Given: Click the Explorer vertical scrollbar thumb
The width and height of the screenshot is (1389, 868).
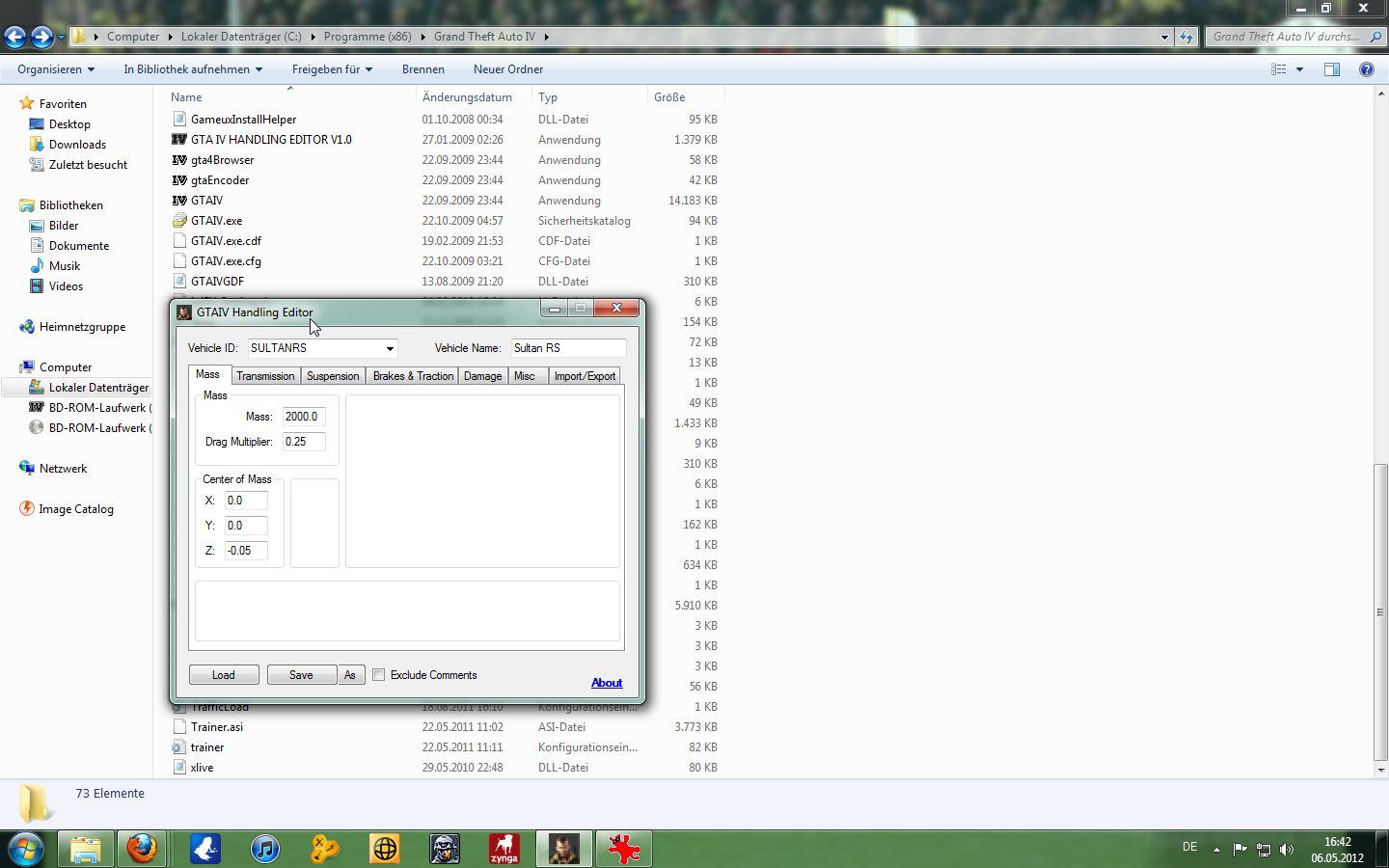Looking at the screenshot, I should (x=1380, y=612).
